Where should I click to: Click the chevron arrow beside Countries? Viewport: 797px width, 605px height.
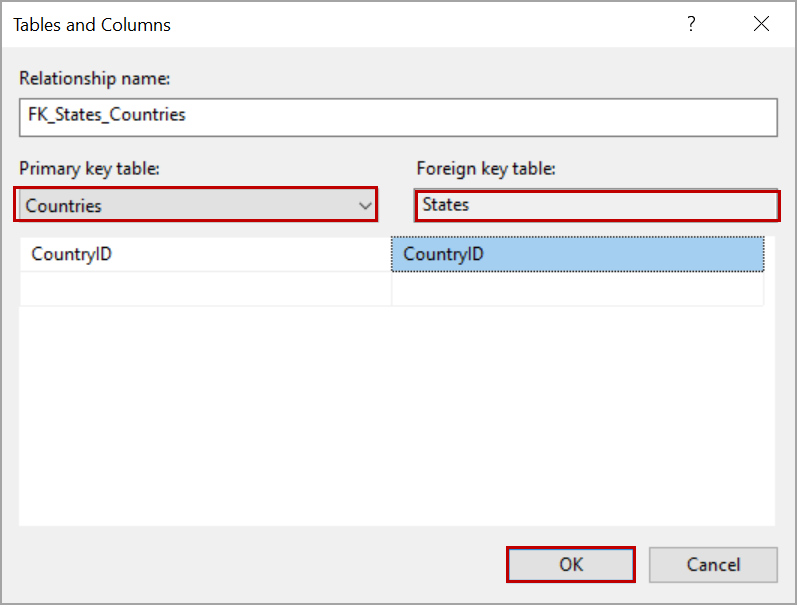pos(364,206)
